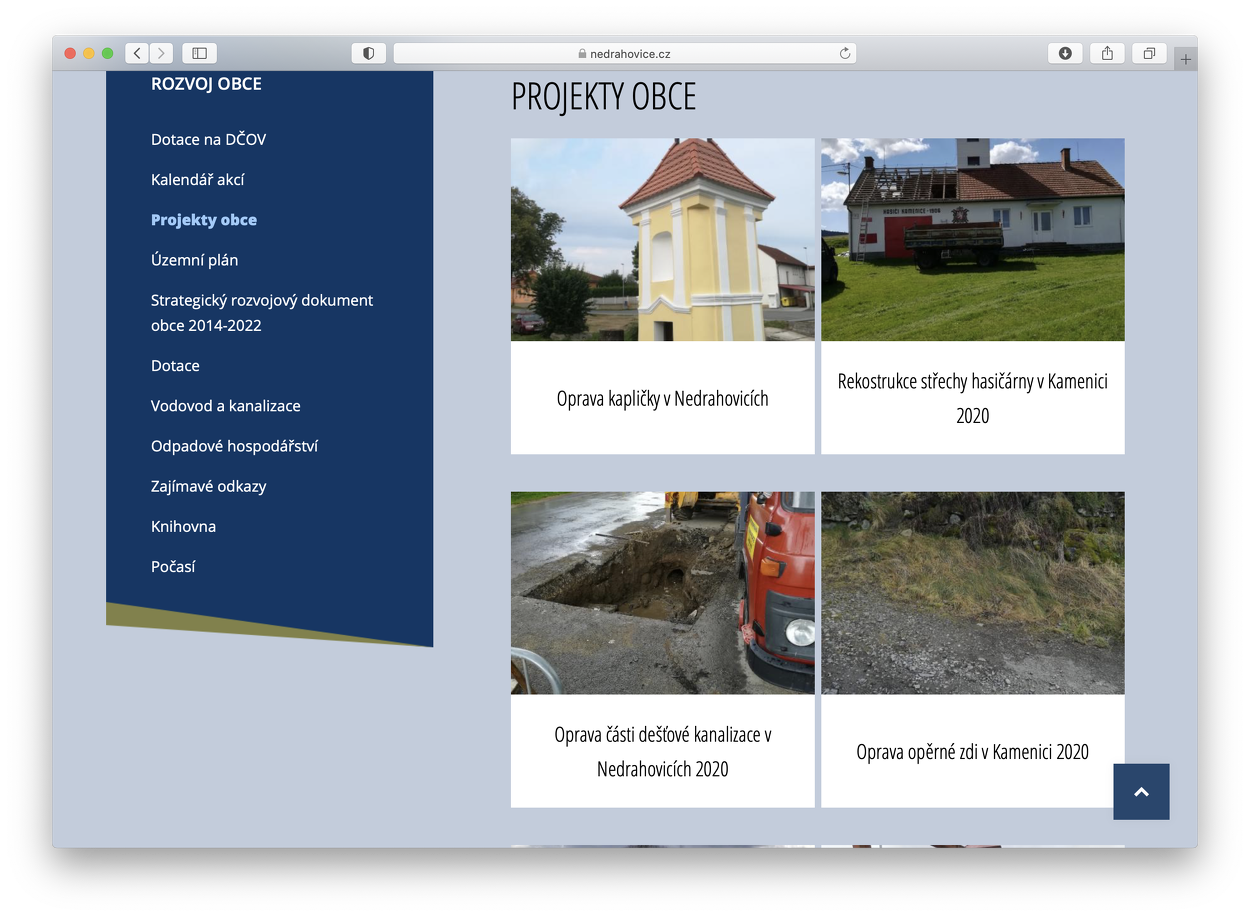Go to Územní plán page
This screenshot has width=1250, height=917.
tap(194, 260)
